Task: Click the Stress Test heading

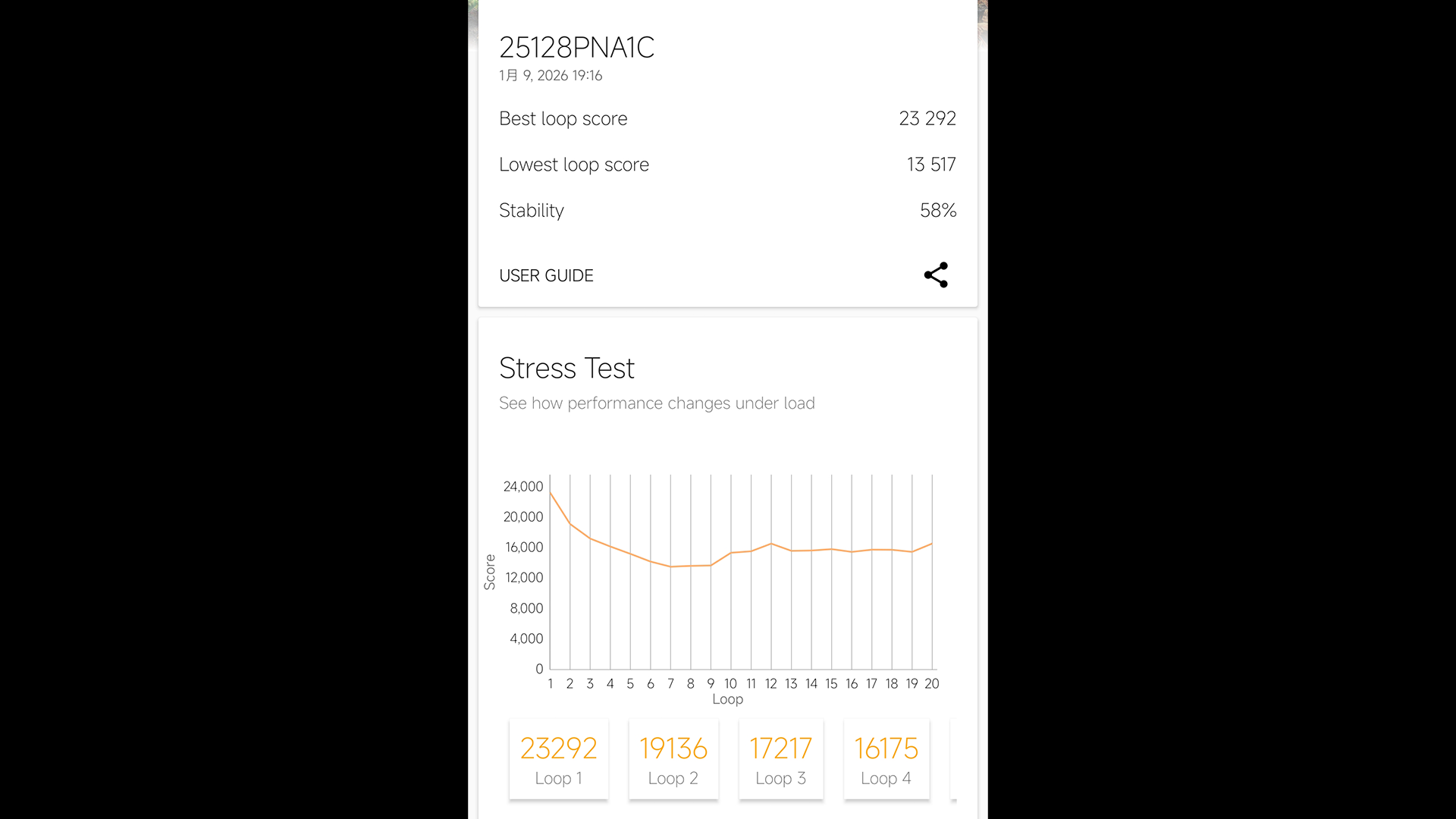Action: [566, 369]
